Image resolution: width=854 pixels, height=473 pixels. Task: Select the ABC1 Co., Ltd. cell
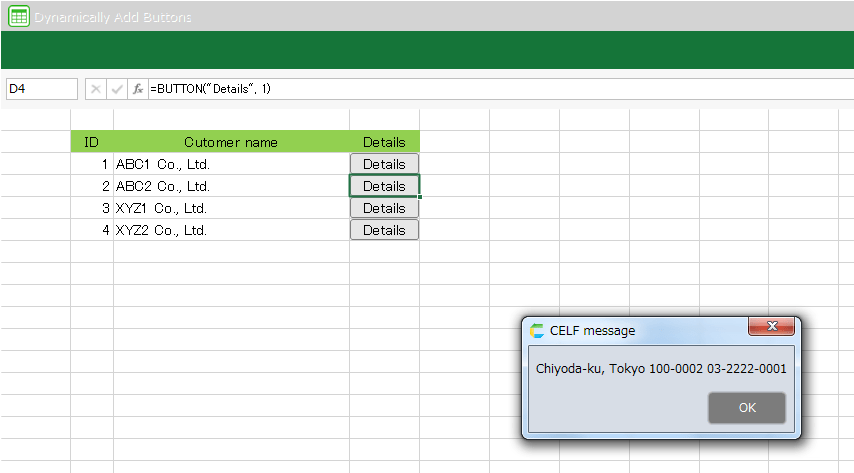pyautogui.click(x=231, y=164)
